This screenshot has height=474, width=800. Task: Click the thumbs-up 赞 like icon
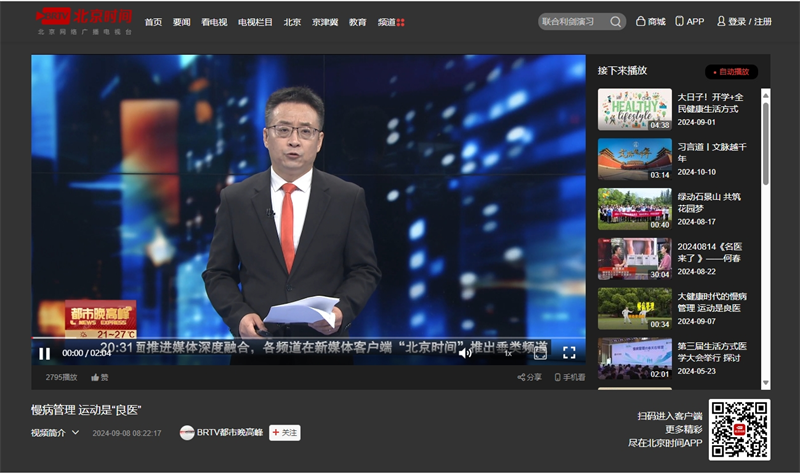point(95,378)
